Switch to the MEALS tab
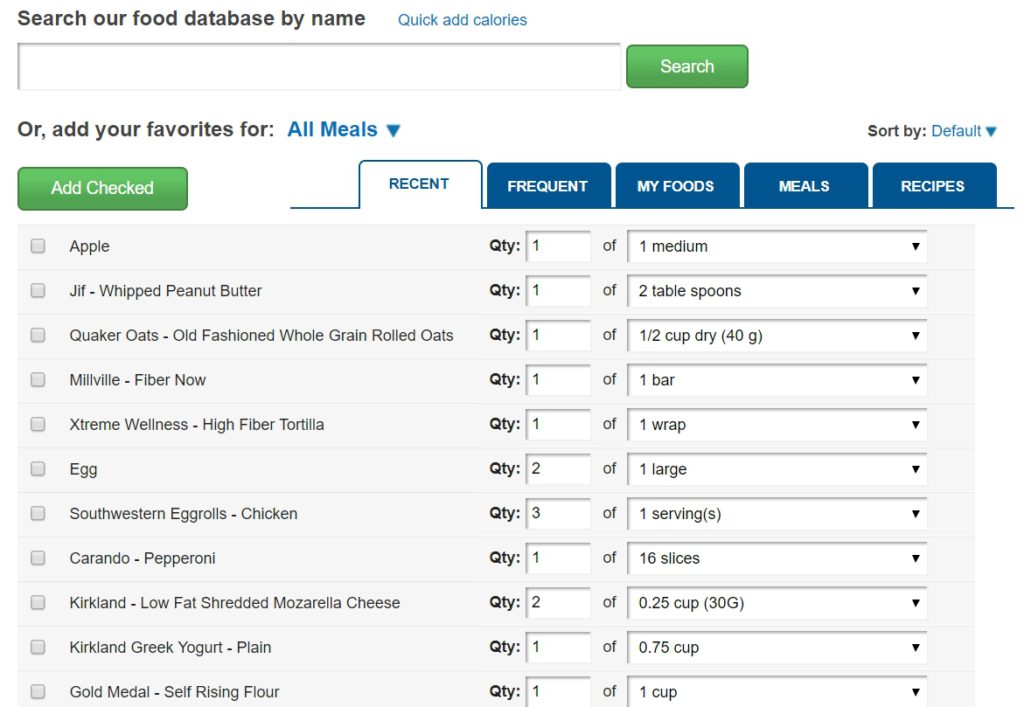The height and width of the screenshot is (707, 1024). pos(805,186)
